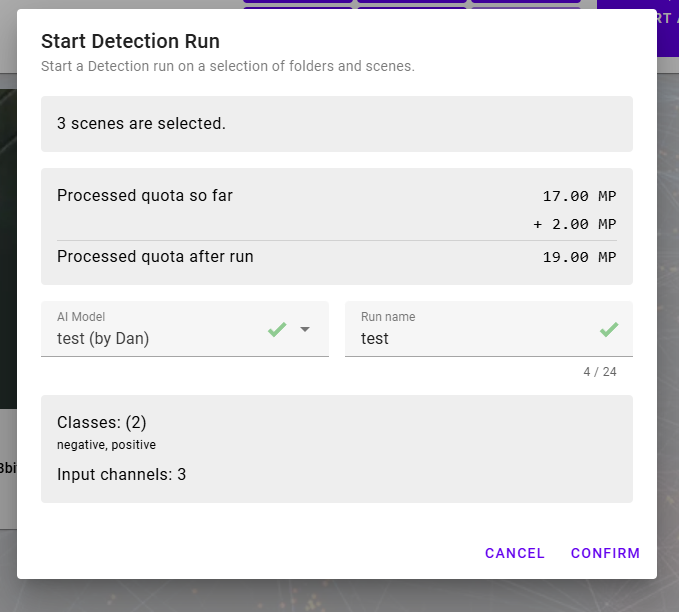Click green checkmark in AI Model field
This screenshot has height=612, width=679.
277,330
